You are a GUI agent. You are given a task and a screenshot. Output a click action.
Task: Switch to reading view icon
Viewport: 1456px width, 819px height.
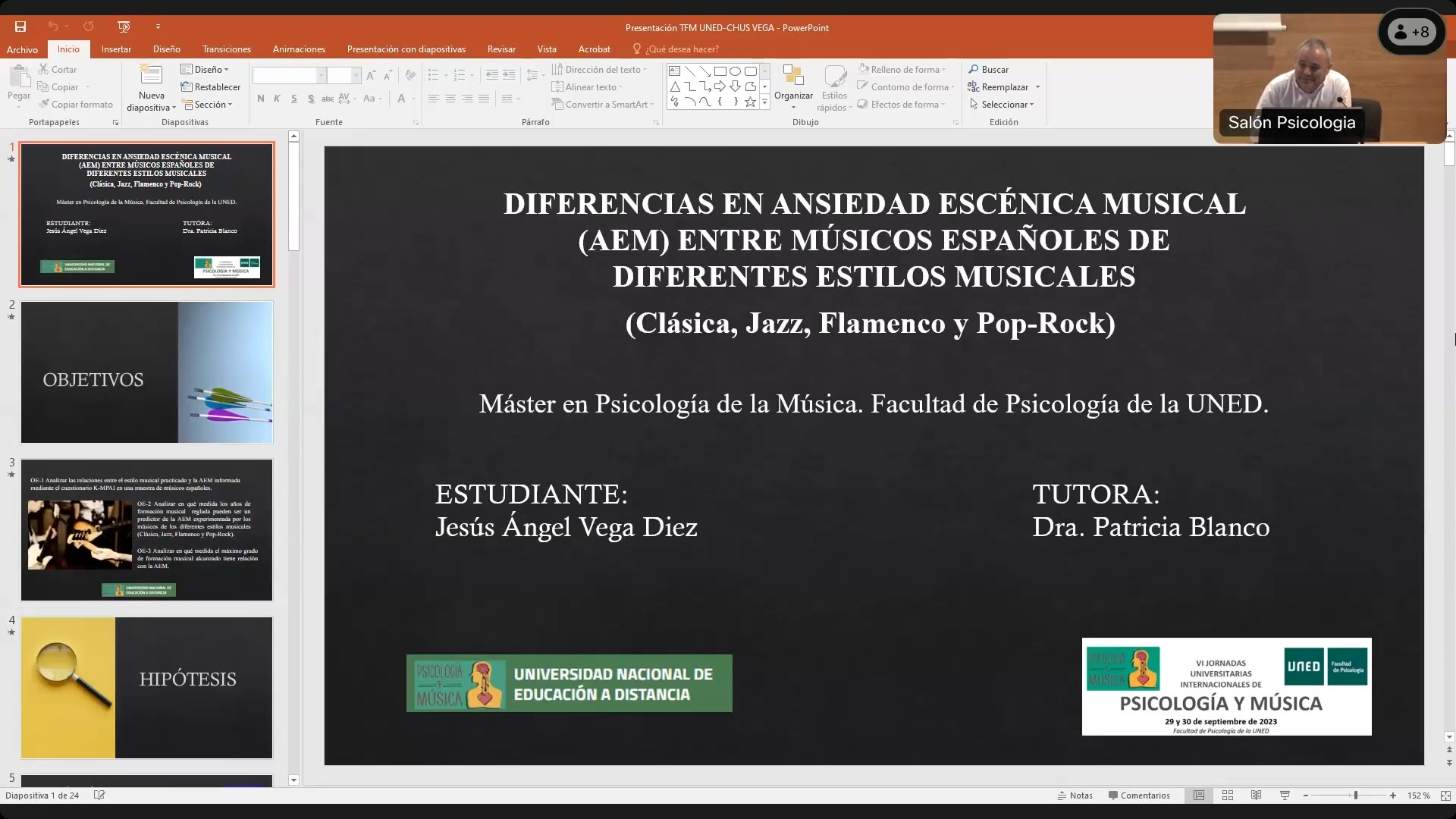click(x=1256, y=795)
